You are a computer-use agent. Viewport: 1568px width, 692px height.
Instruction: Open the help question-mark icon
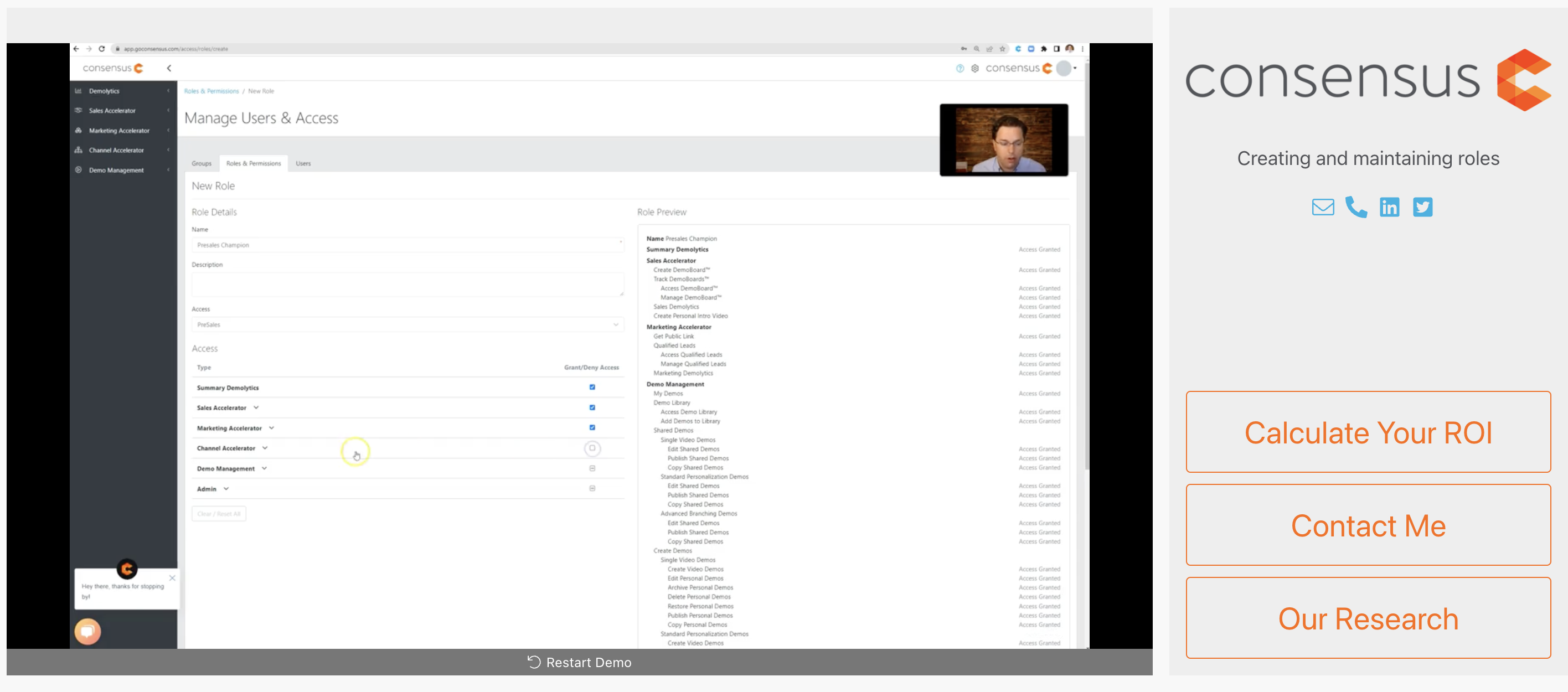960,69
